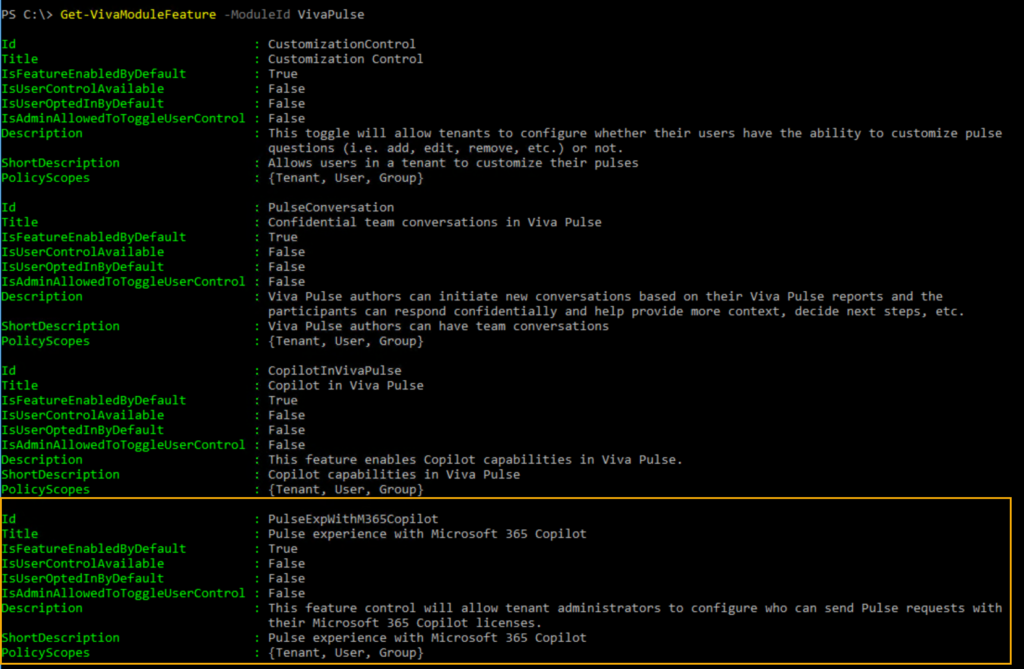Click the -ModuleId parameter text
The width and height of the screenshot is (1024, 669).
[257, 14]
